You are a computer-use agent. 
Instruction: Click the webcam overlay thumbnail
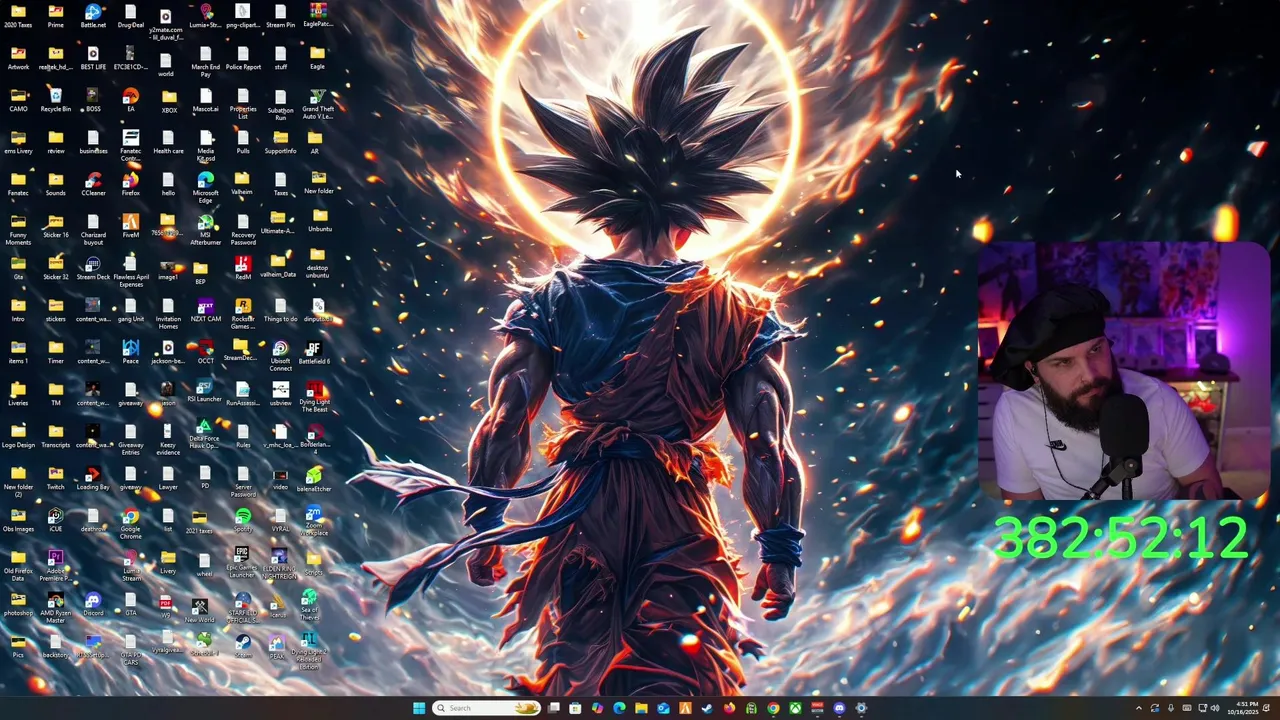(x=1123, y=370)
